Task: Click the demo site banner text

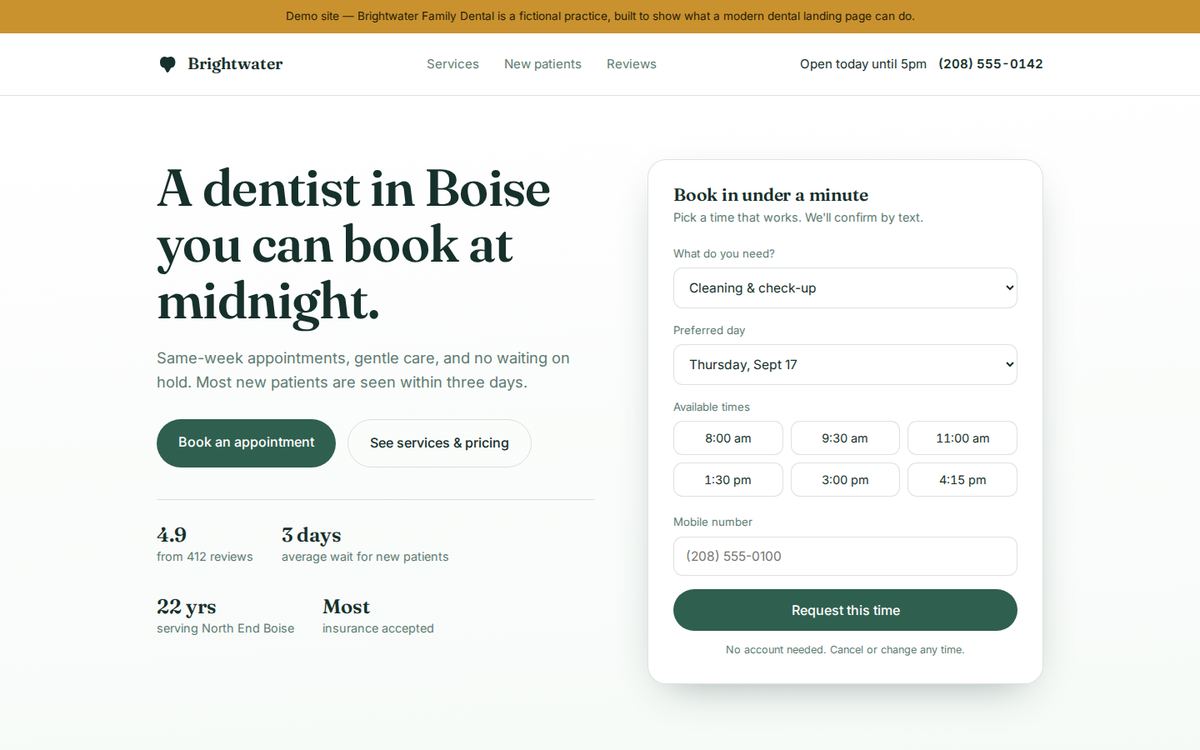Action: [600, 16]
